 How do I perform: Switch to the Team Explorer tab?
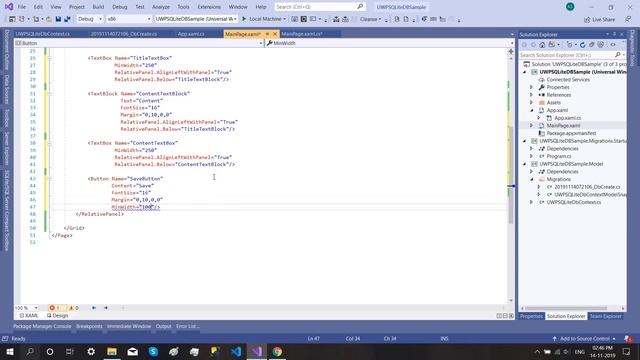[606, 316]
